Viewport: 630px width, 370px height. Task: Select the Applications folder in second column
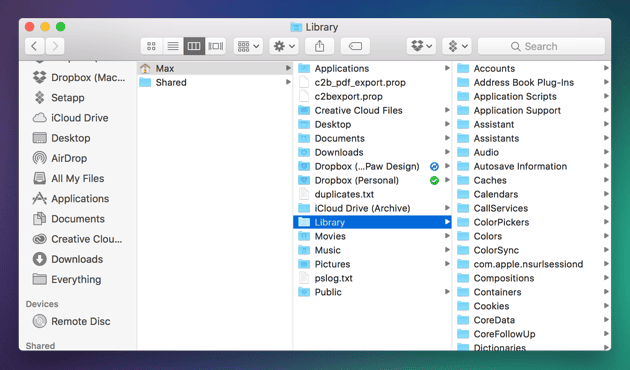pos(372,68)
